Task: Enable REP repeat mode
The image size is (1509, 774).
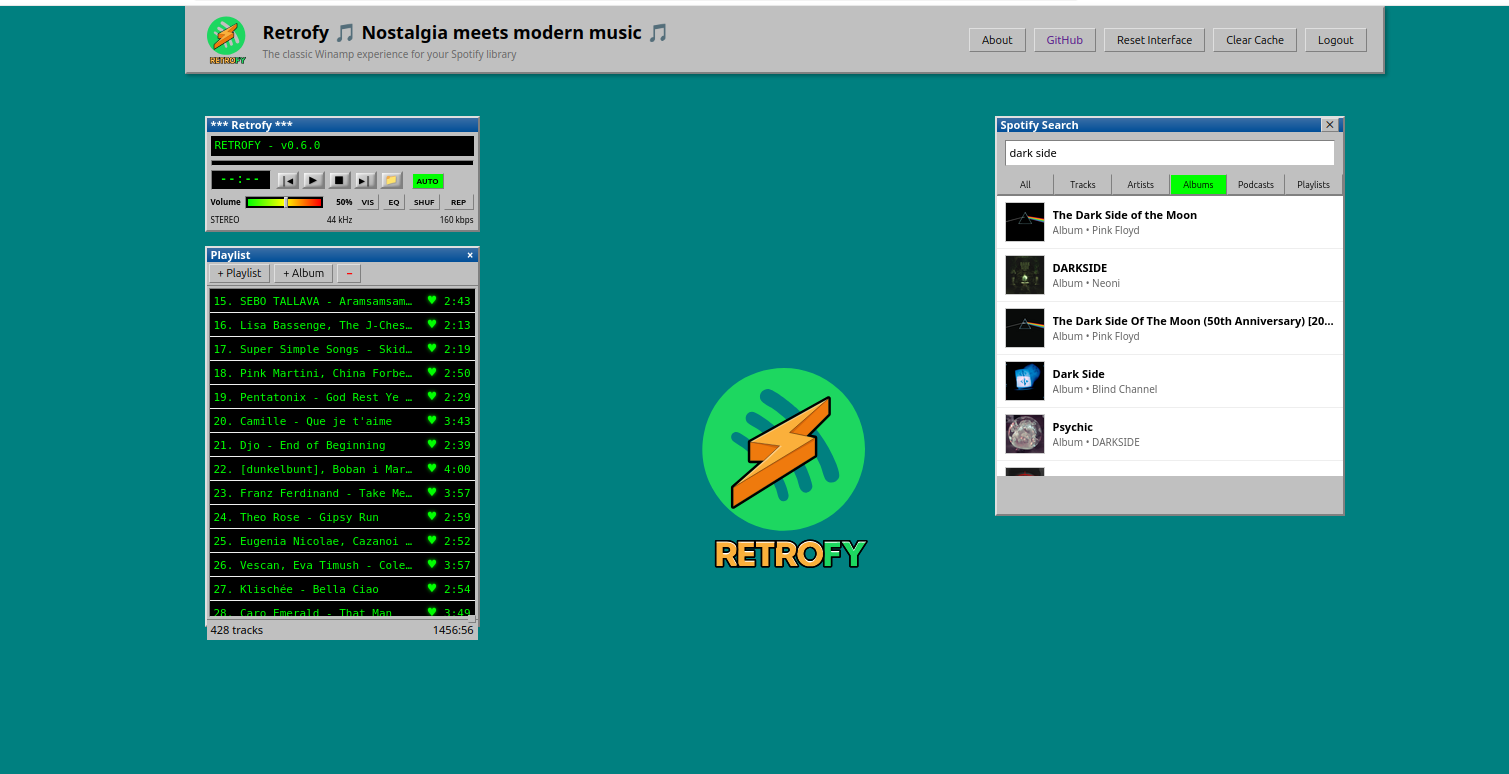Action: (x=458, y=202)
